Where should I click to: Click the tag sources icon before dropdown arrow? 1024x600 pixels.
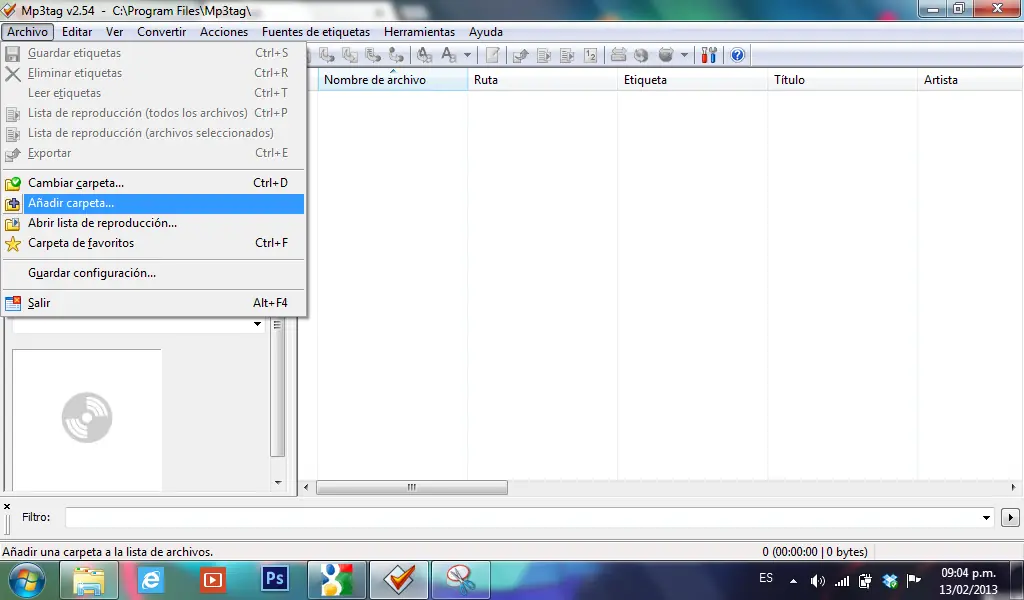665,55
